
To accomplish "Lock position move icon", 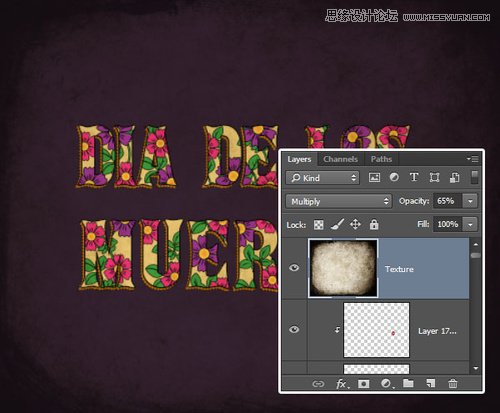I will [x=355, y=224].
